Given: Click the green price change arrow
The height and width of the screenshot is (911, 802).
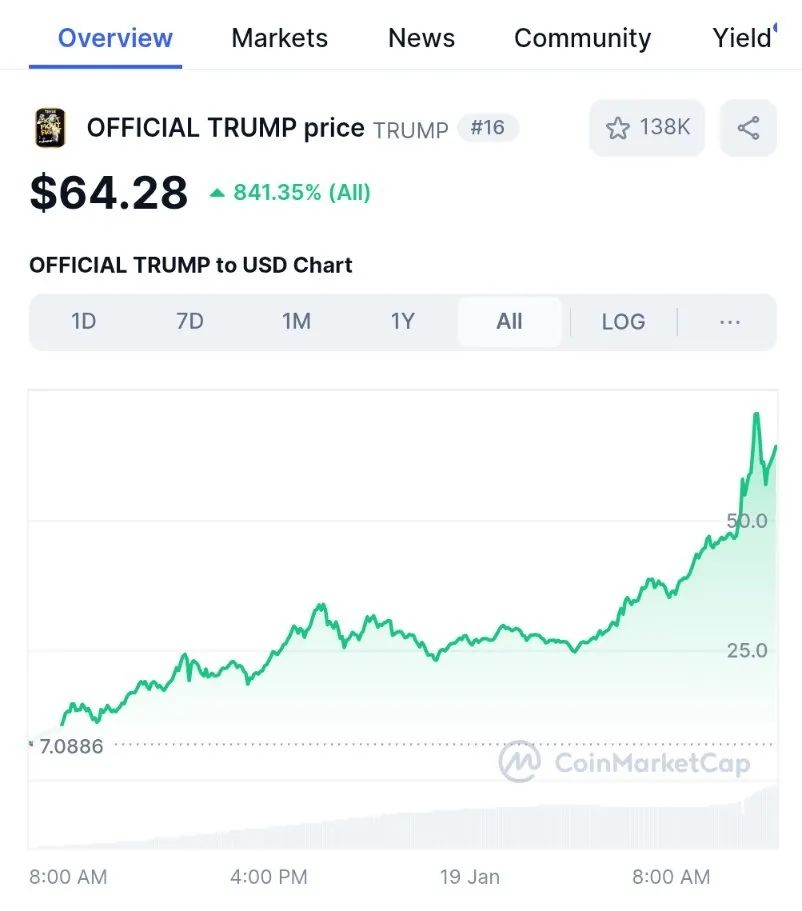Looking at the screenshot, I should pyautogui.click(x=217, y=193).
